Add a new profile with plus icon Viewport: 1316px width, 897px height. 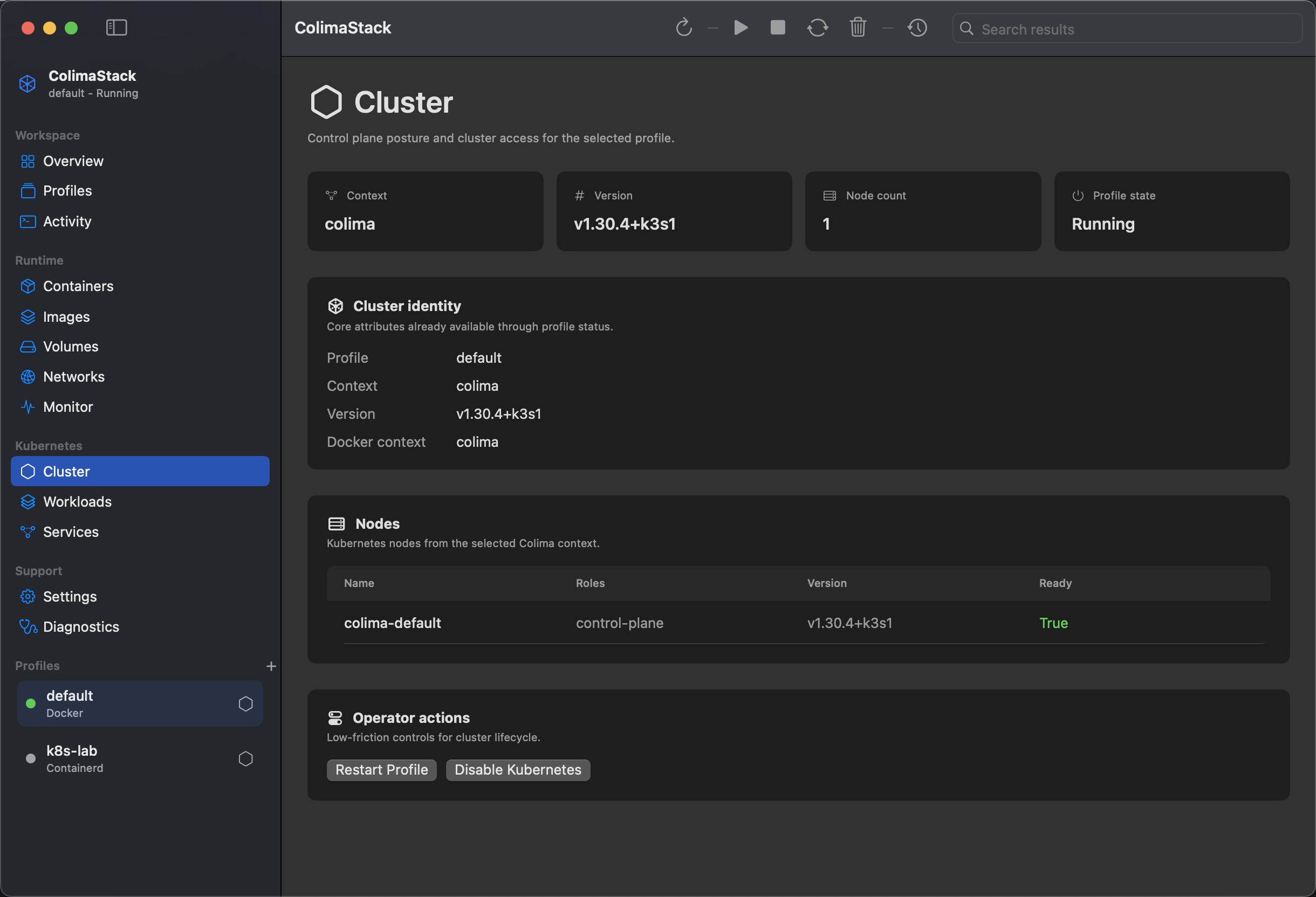pos(271,666)
